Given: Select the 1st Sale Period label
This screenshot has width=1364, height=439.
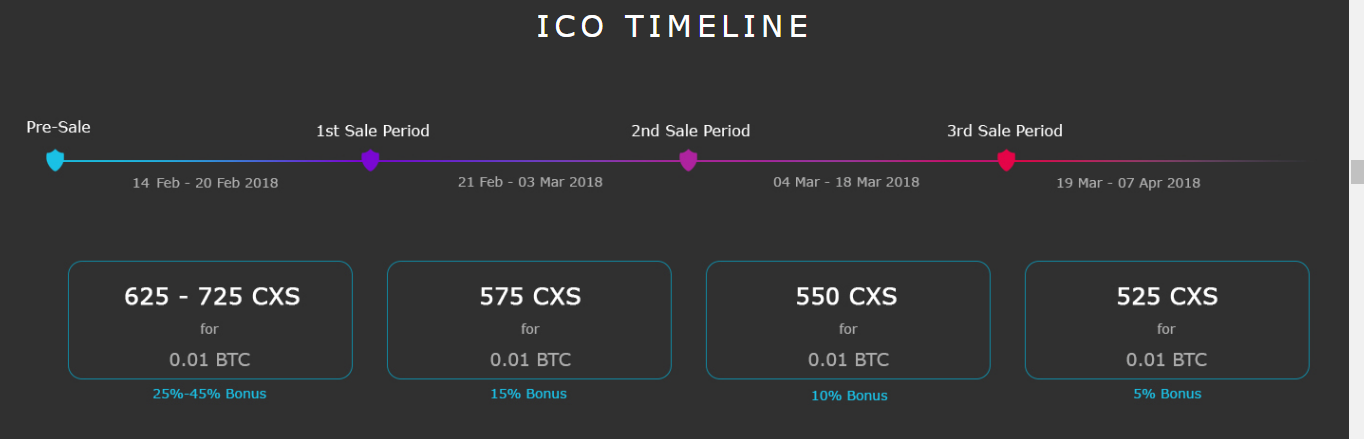Looking at the screenshot, I should (373, 131).
